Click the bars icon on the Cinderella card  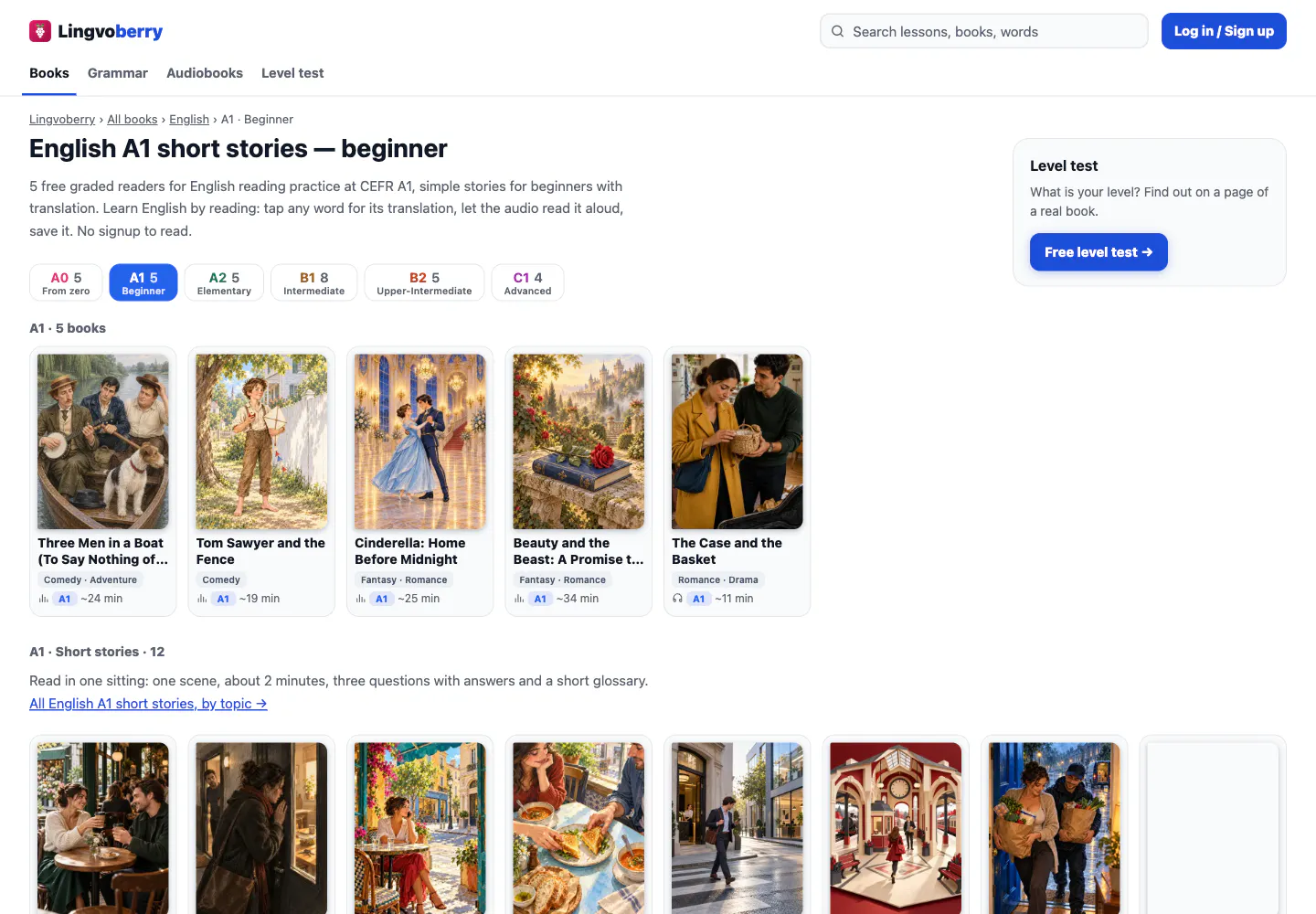pos(360,599)
